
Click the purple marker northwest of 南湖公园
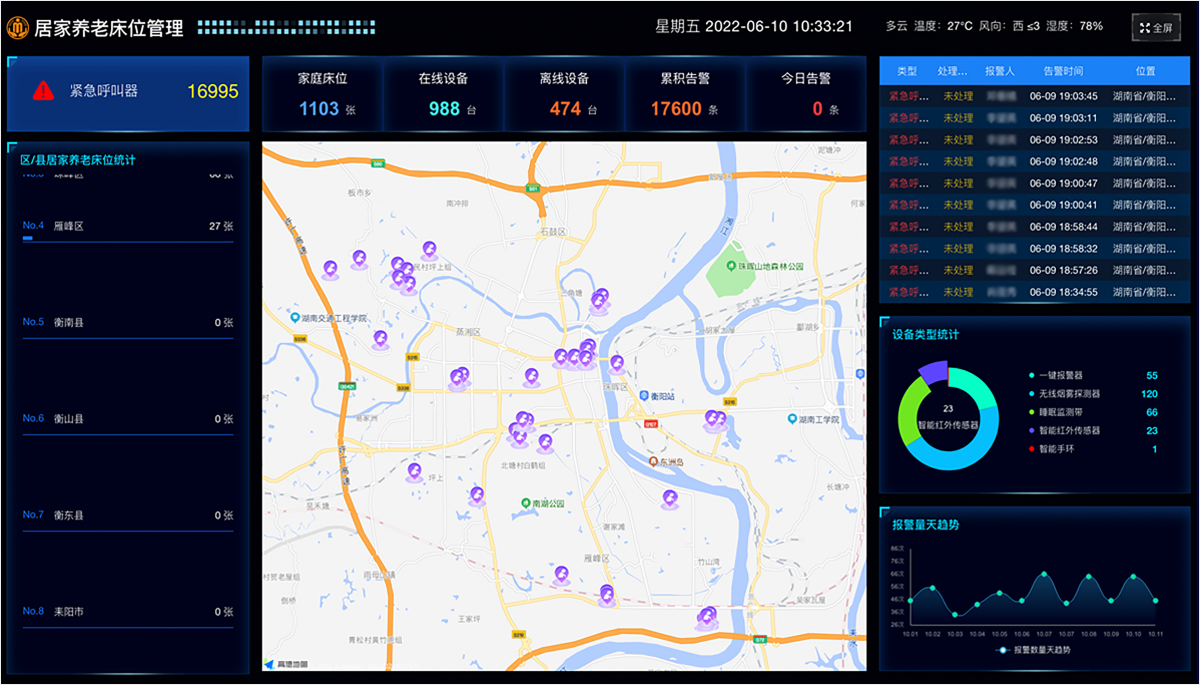click(477, 496)
